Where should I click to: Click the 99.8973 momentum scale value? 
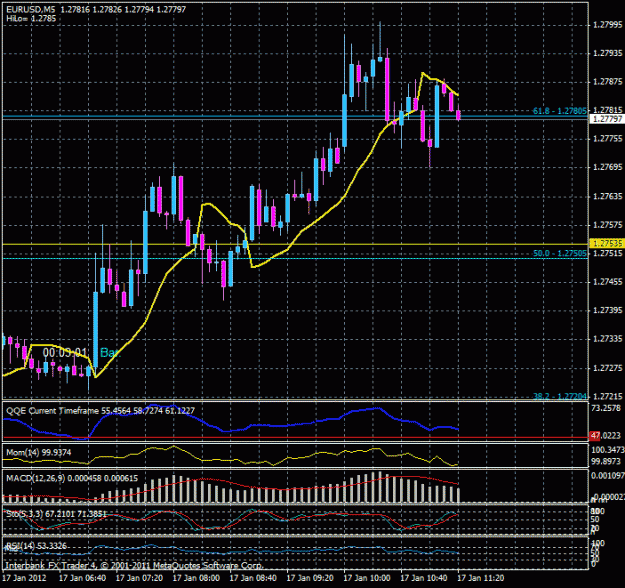[606, 461]
